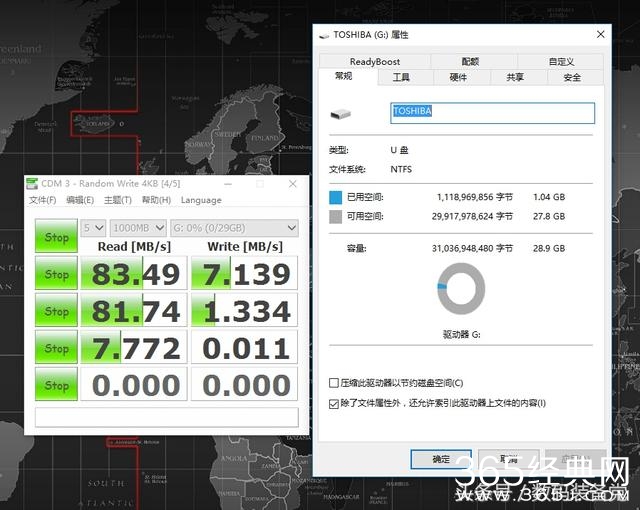Click the gray free space color square
640x510 pixels.
[335, 216]
